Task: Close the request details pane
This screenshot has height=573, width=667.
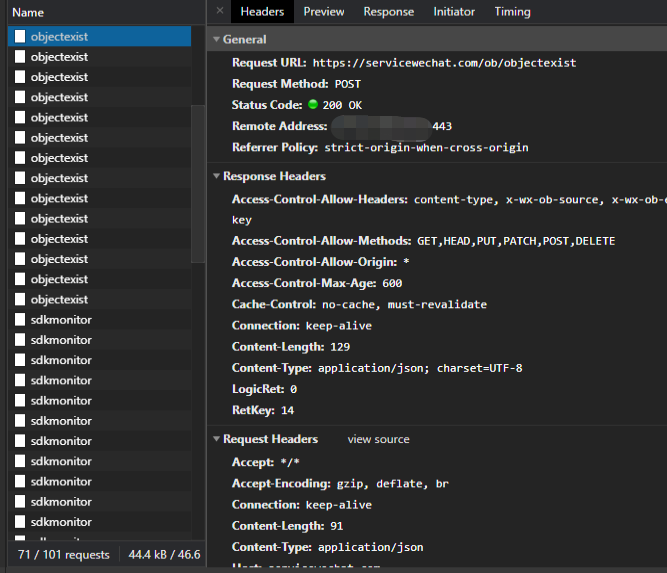Action: pos(219,11)
